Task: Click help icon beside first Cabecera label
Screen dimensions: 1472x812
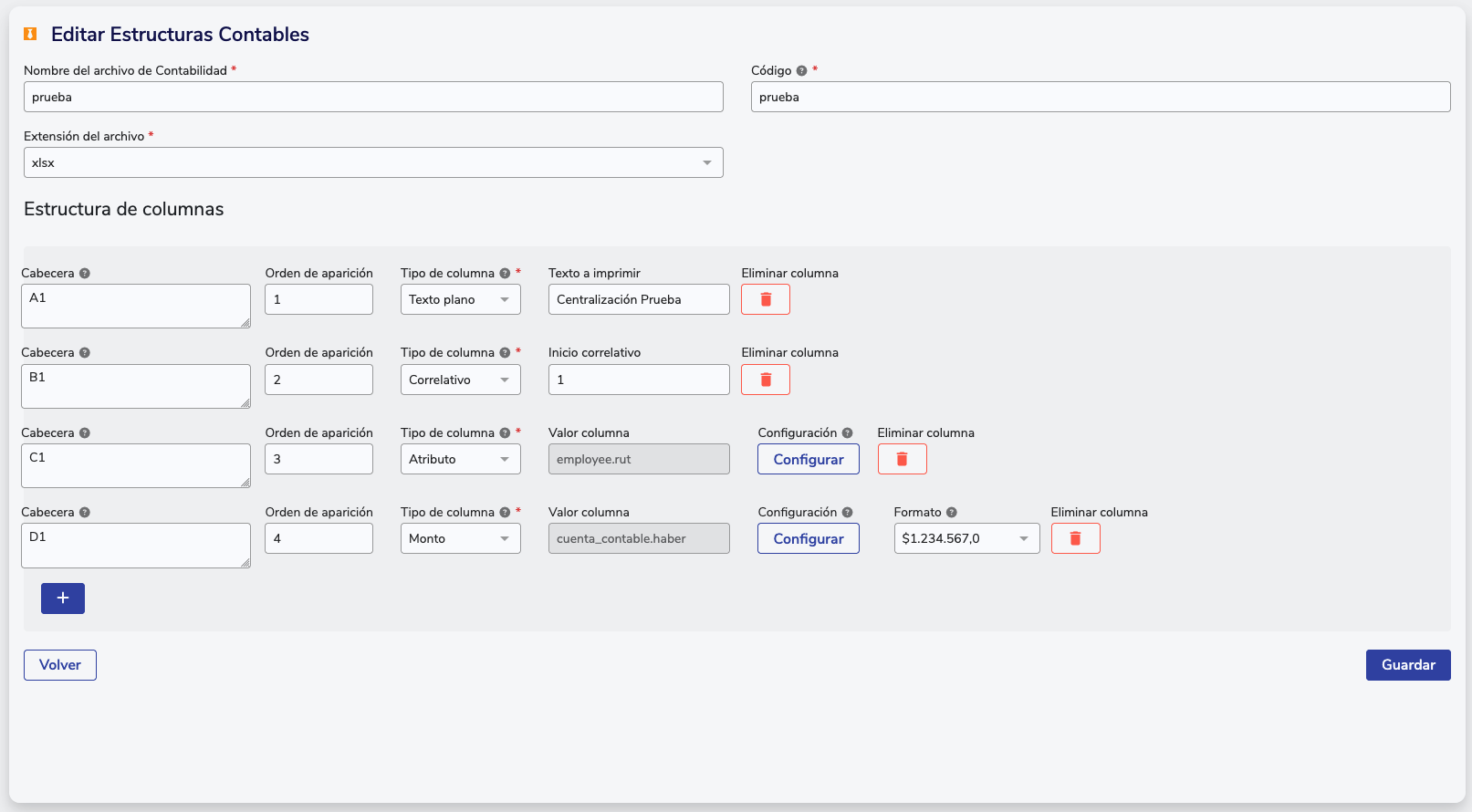Action: click(x=85, y=274)
